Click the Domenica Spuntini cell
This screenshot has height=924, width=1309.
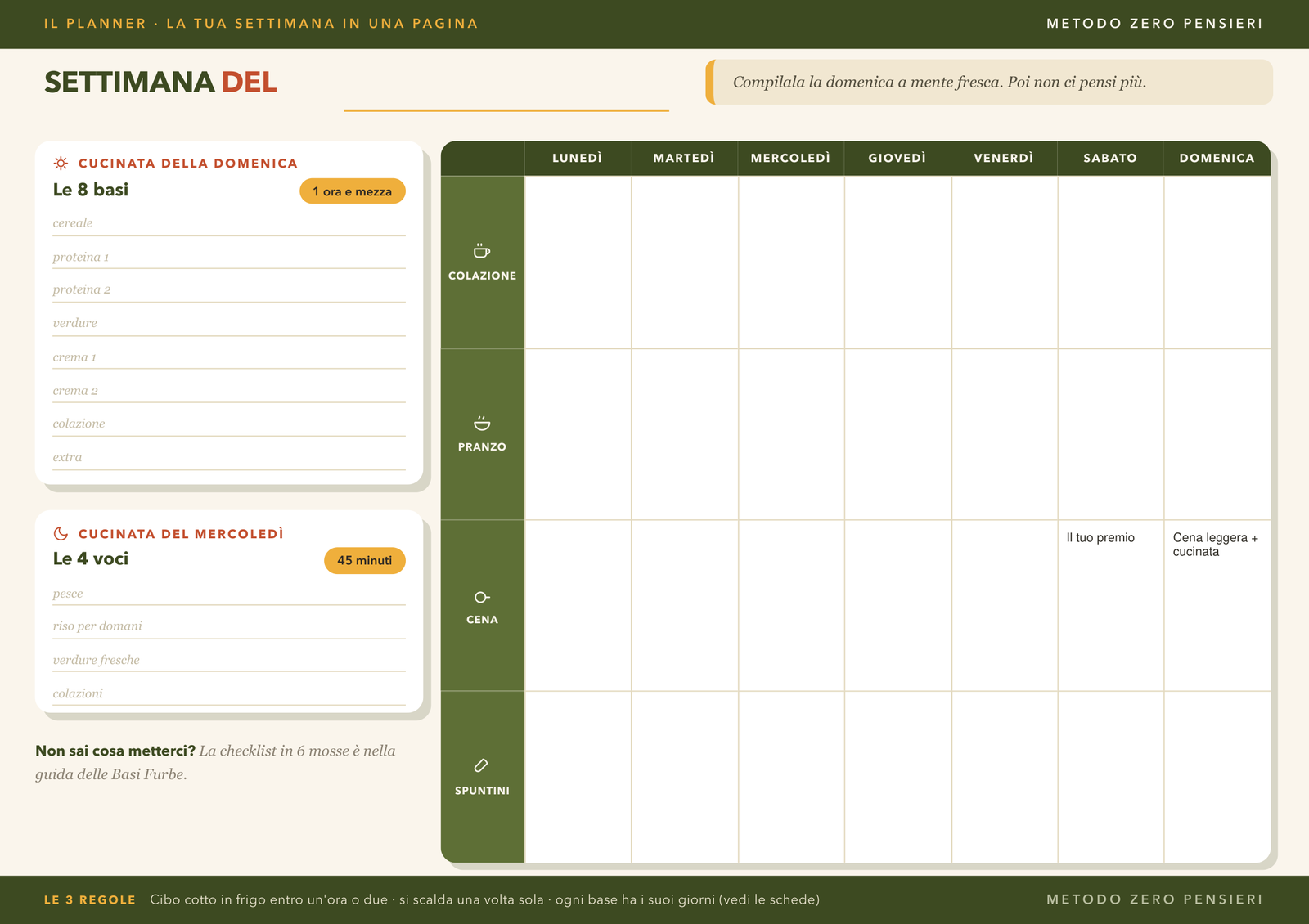pos(1217,777)
